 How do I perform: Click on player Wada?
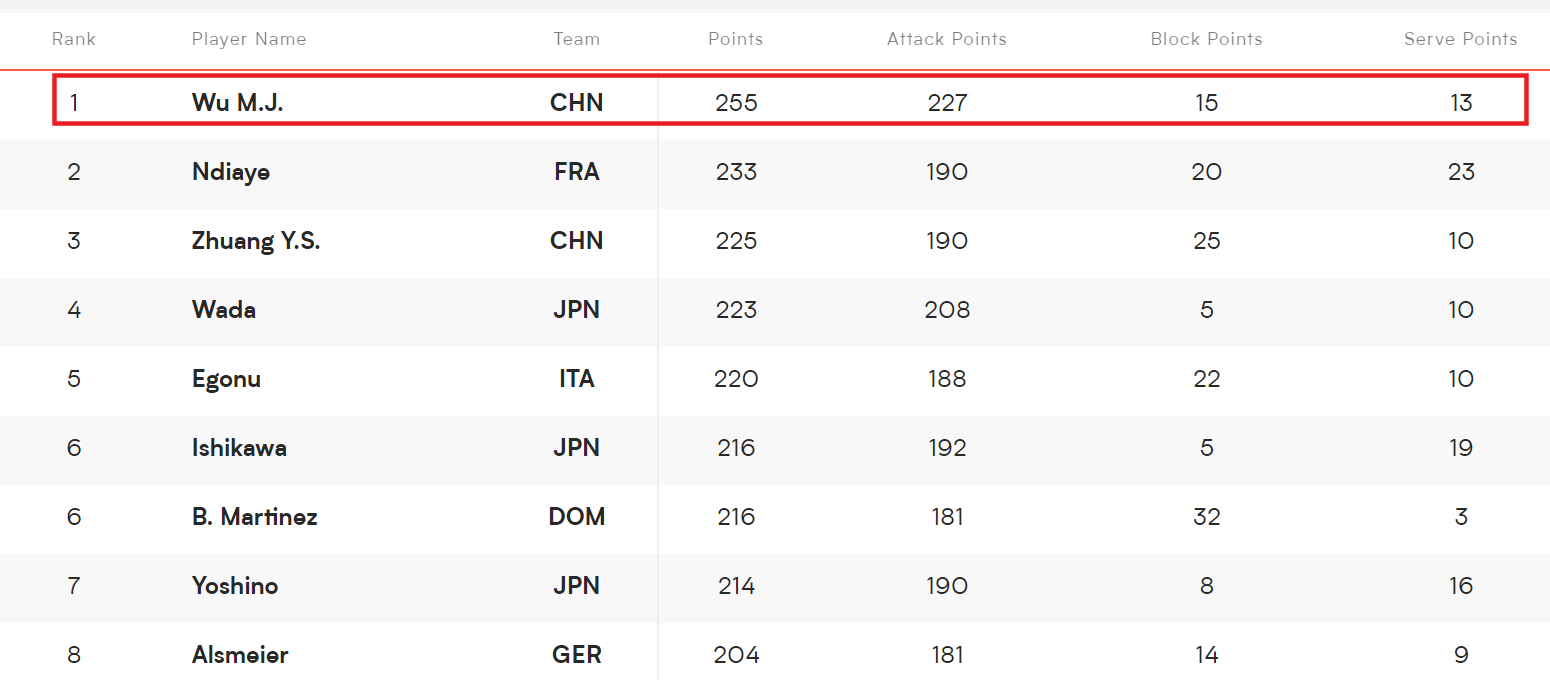[x=224, y=310]
